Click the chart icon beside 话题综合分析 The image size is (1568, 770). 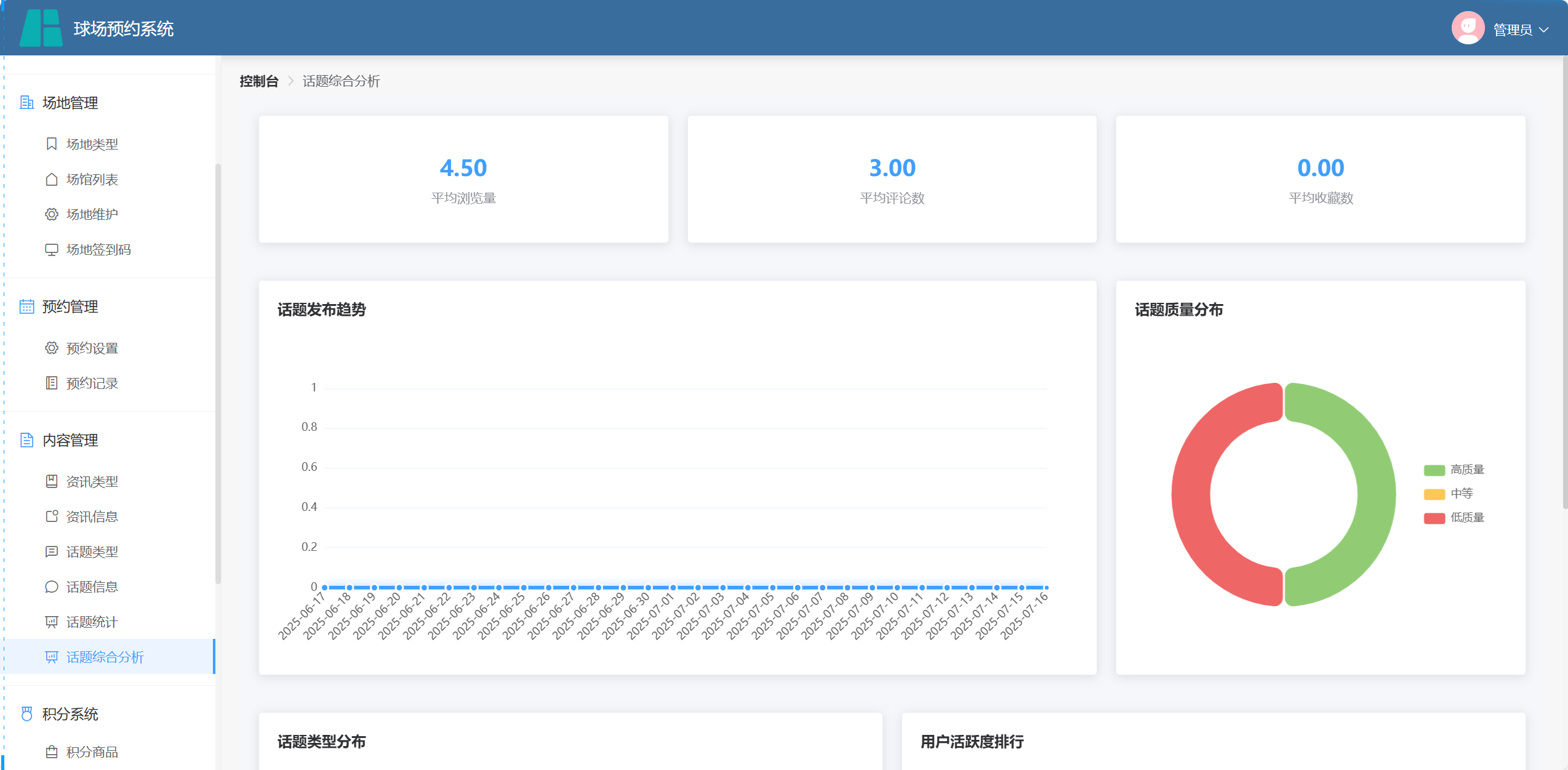pos(52,657)
